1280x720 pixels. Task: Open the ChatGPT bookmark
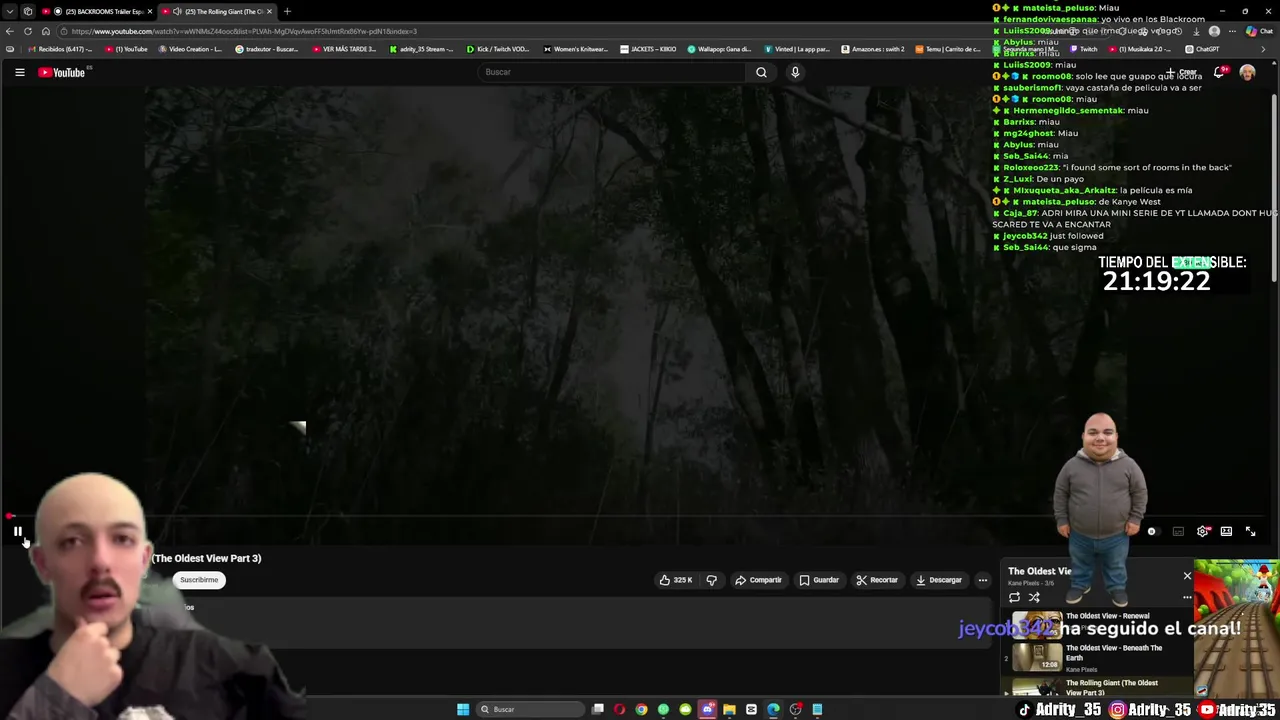point(1202,49)
